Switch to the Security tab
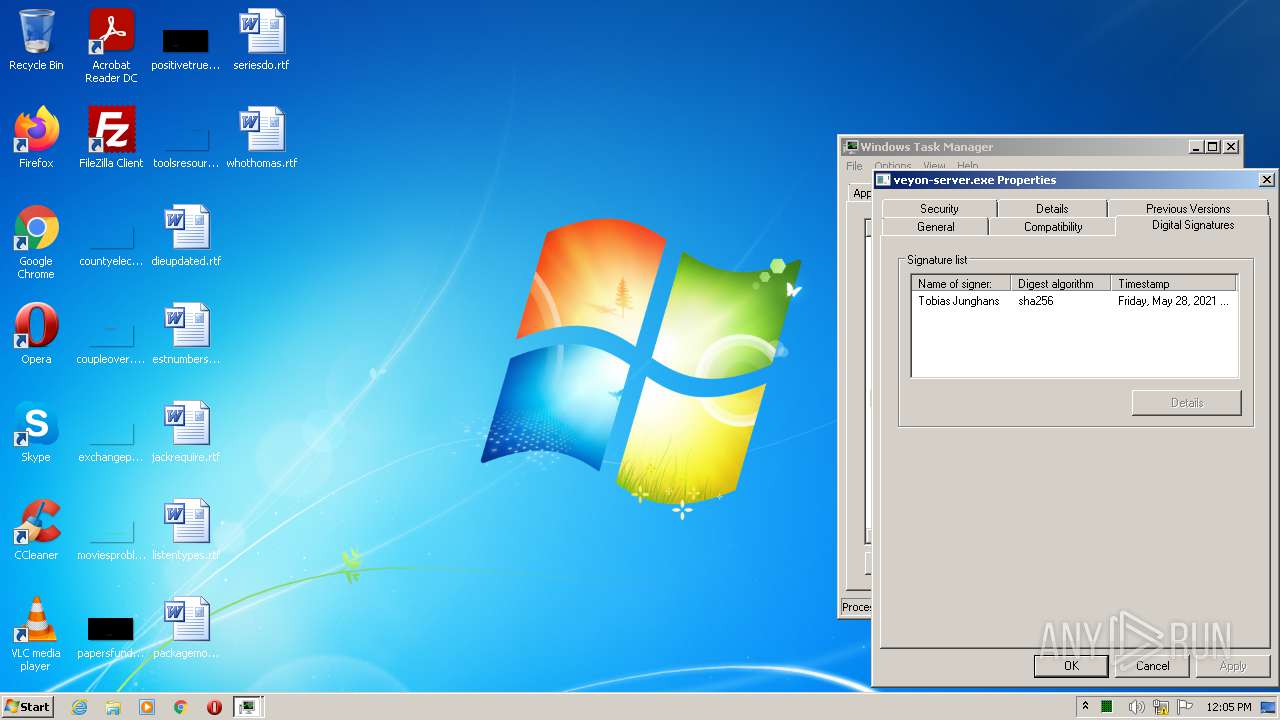Image resolution: width=1280 pixels, height=720 pixels. click(x=939, y=208)
